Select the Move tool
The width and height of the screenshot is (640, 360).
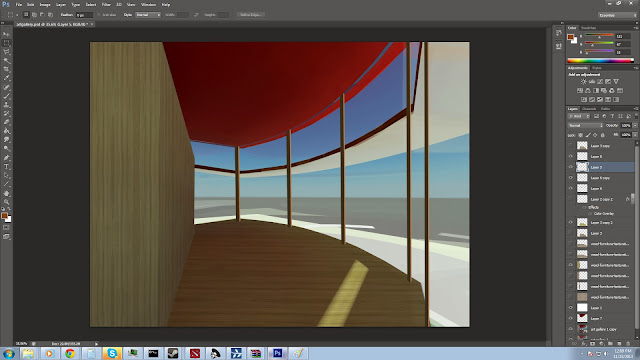(6, 34)
